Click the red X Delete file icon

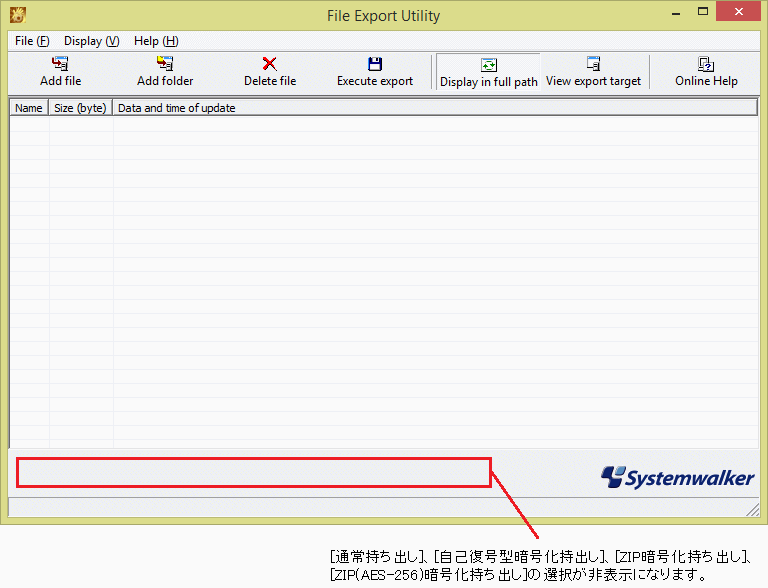(x=269, y=64)
